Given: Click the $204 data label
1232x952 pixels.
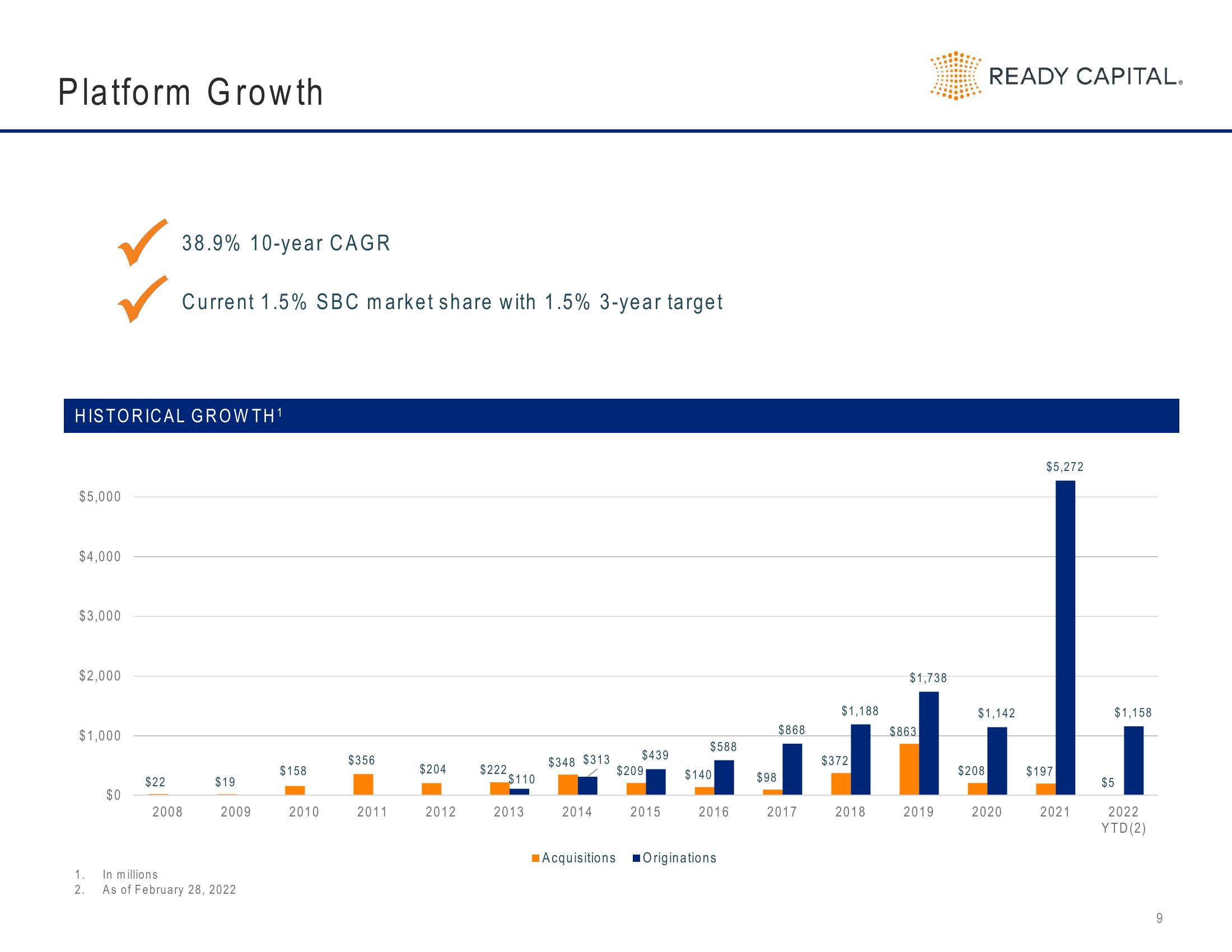Looking at the screenshot, I should (433, 769).
